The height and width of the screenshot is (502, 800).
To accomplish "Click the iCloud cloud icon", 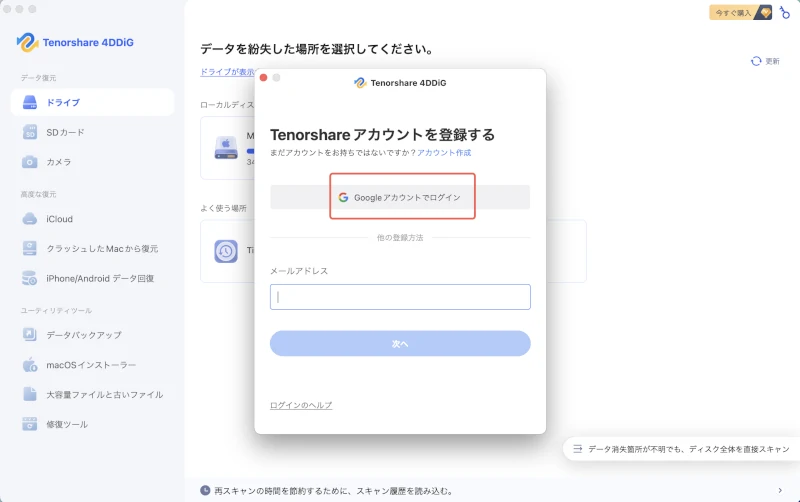I will click(x=30, y=219).
